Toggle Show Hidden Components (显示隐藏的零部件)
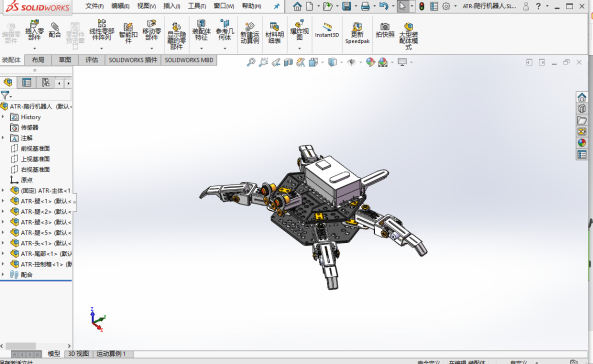This screenshot has height=364, width=593. [x=176, y=36]
